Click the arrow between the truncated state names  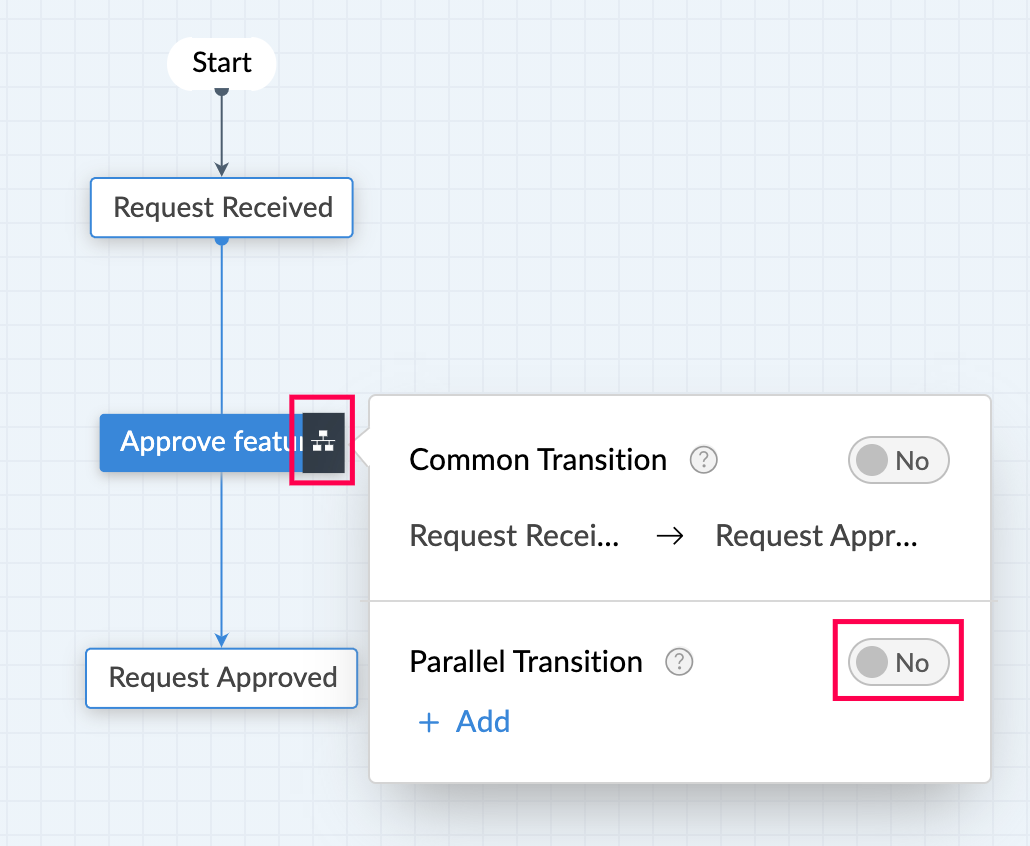pyautogui.click(x=668, y=537)
